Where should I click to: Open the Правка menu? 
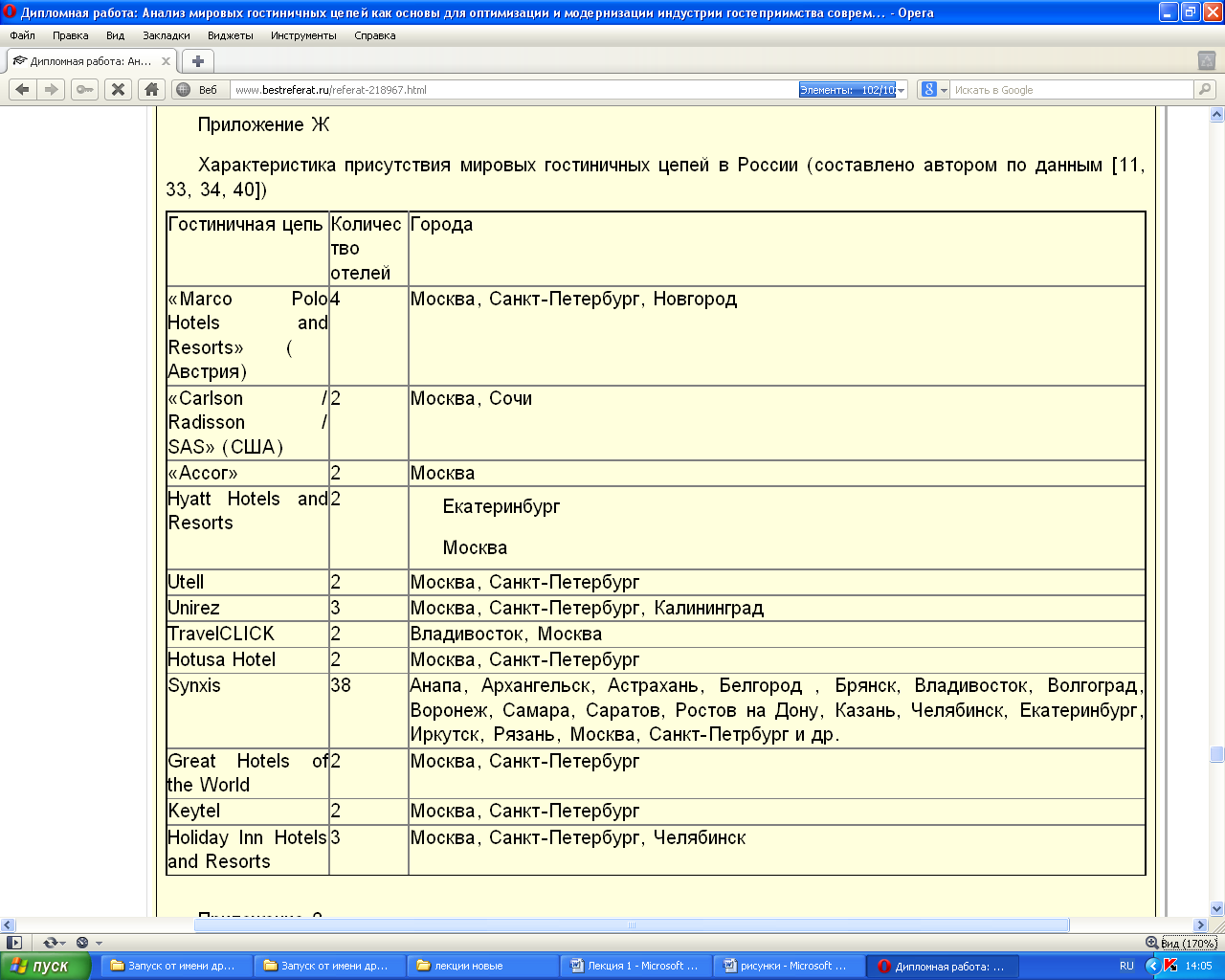point(71,35)
